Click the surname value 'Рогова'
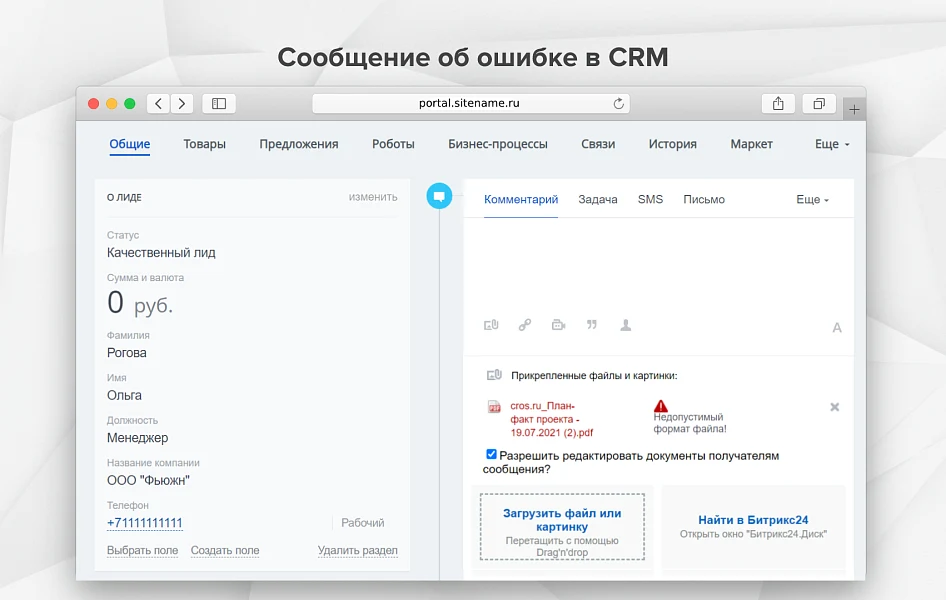Image resolution: width=946 pixels, height=600 pixels. (x=127, y=353)
